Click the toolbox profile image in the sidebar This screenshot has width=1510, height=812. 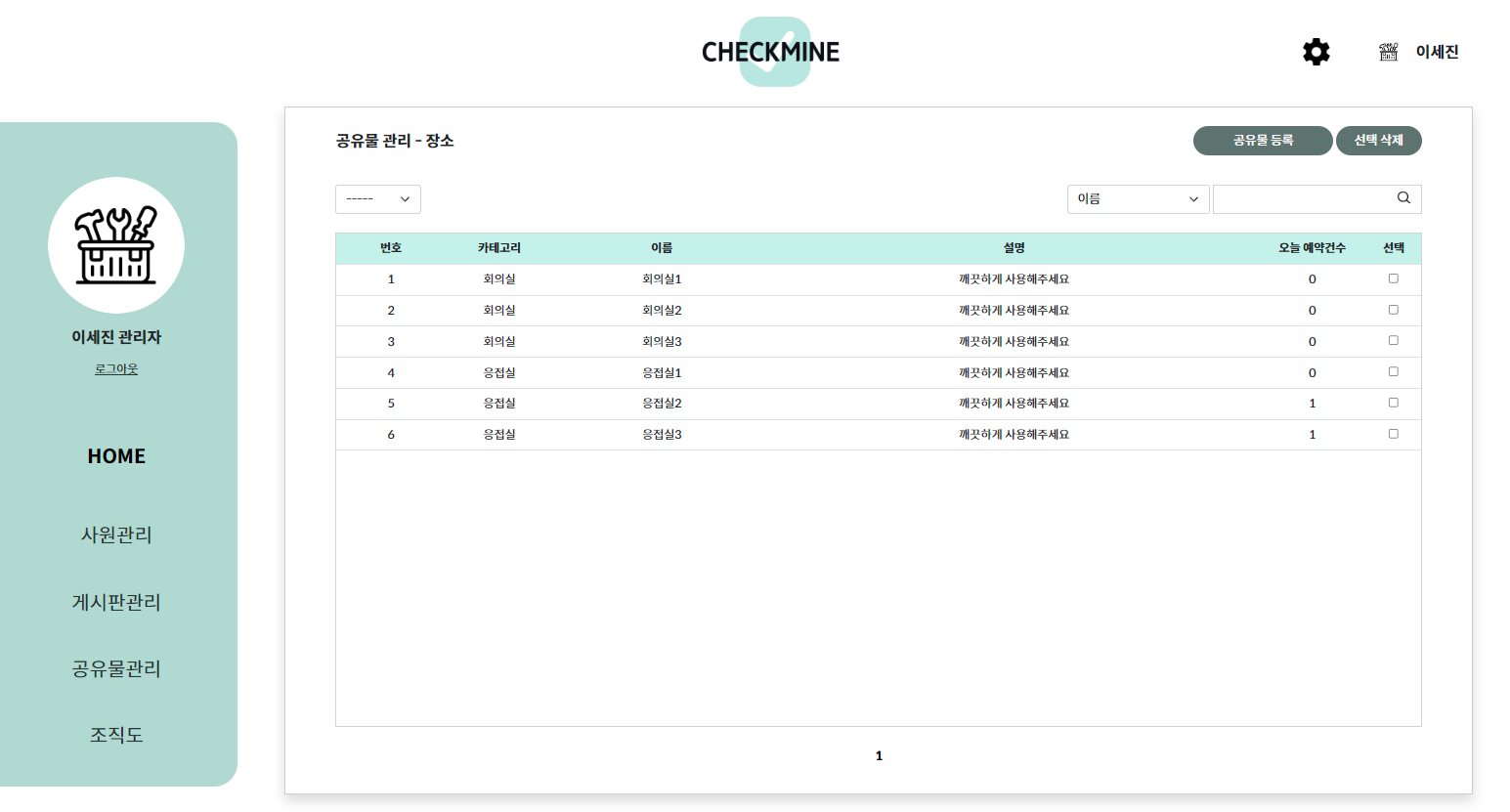pyautogui.click(x=116, y=245)
